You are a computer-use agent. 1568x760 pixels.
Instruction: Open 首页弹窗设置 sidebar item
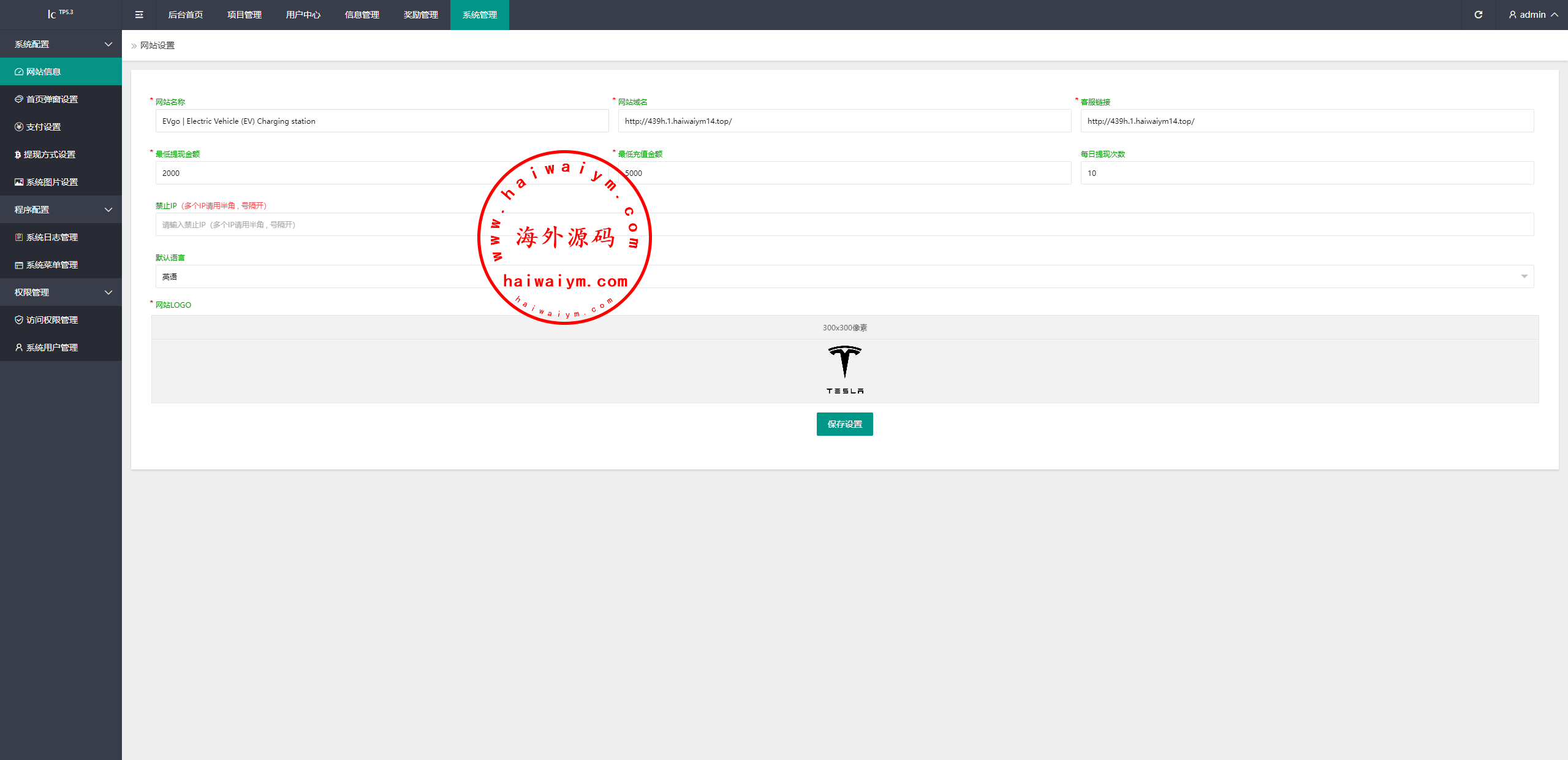click(x=52, y=99)
